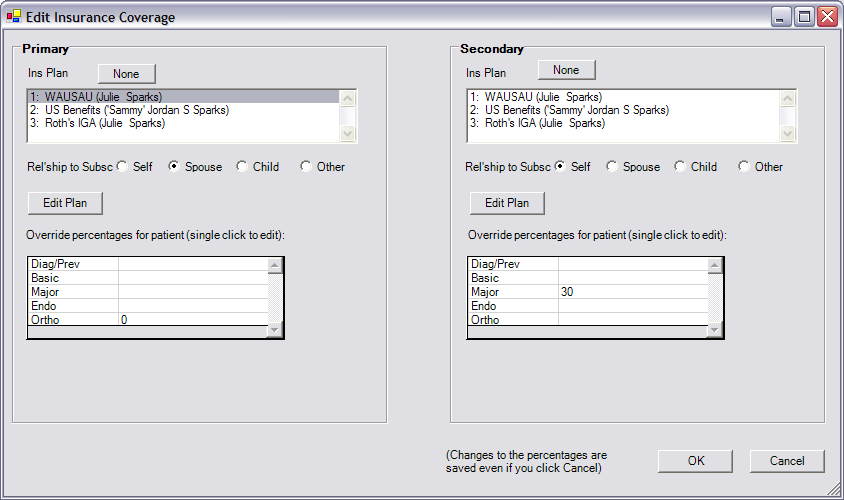Pick Other relationship under Secondary
The width and height of the screenshot is (844, 500).
click(x=744, y=166)
